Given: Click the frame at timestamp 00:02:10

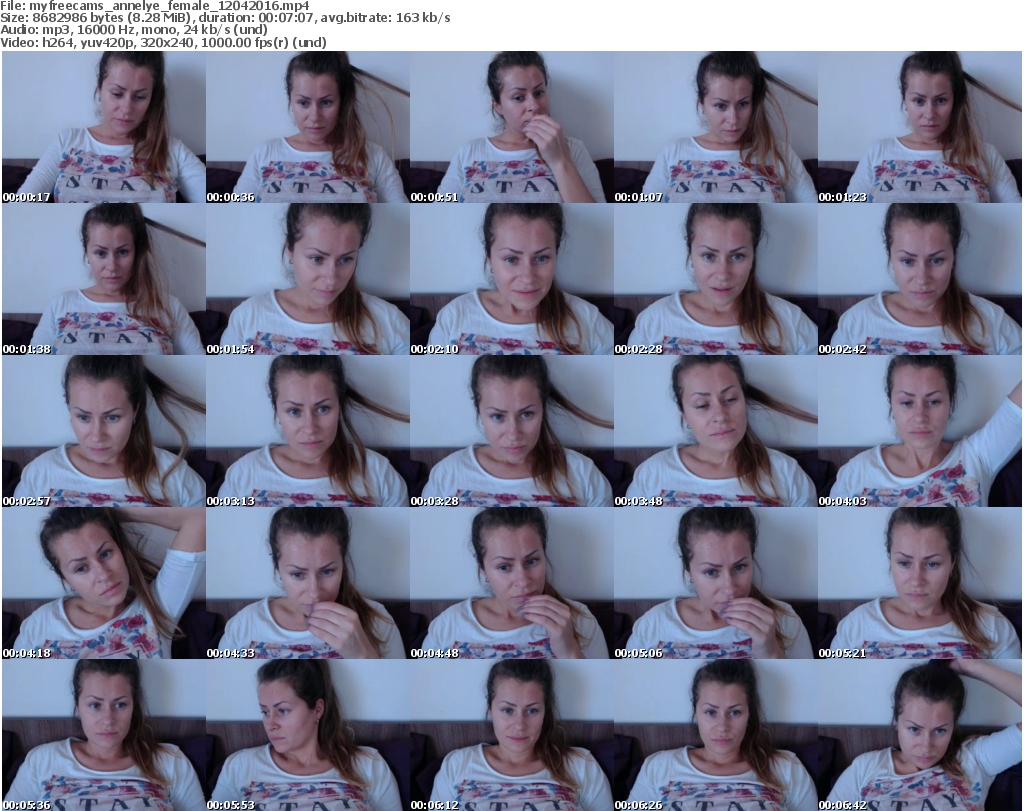Looking at the screenshot, I should click(x=511, y=279).
